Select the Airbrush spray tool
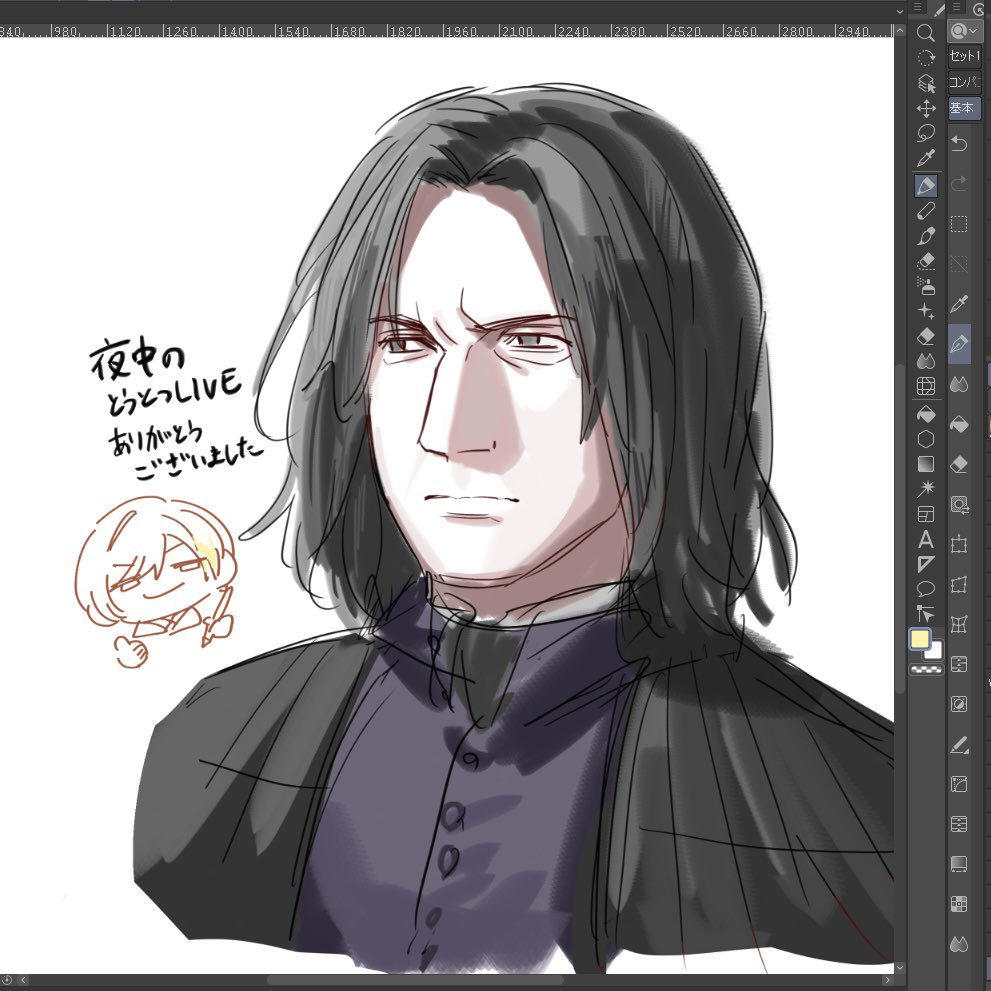Screen dimensions: 991x991 [x=925, y=286]
